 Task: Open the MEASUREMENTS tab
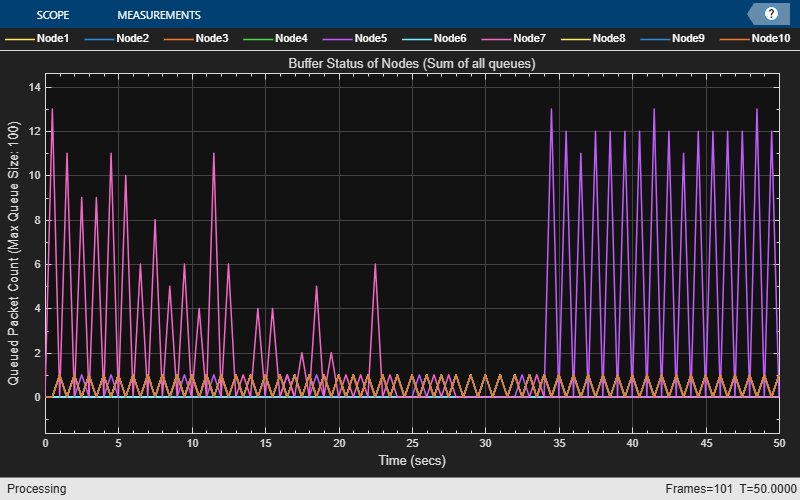click(159, 15)
